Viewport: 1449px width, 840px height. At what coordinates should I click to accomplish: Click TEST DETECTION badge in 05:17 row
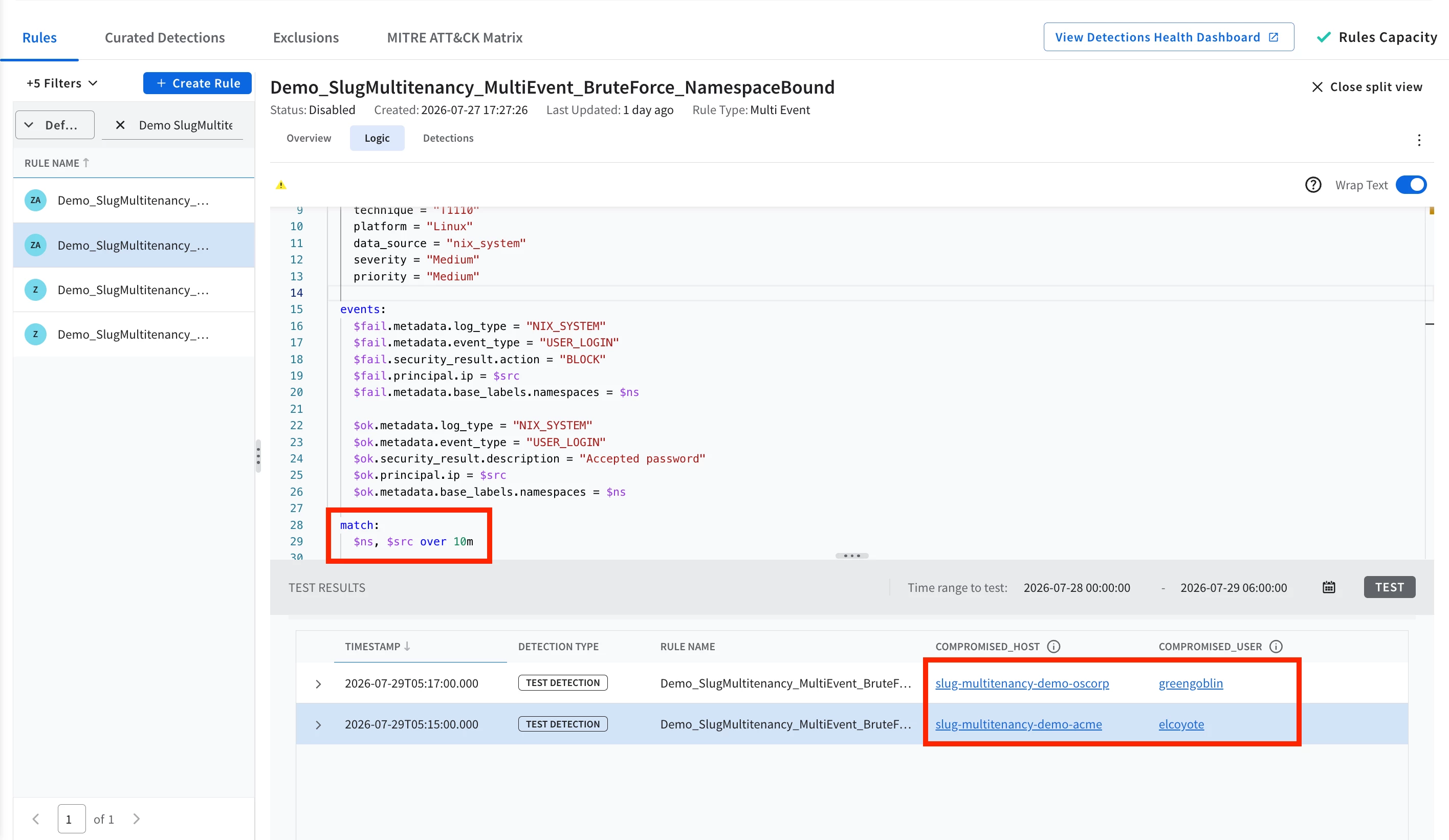click(x=562, y=682)
